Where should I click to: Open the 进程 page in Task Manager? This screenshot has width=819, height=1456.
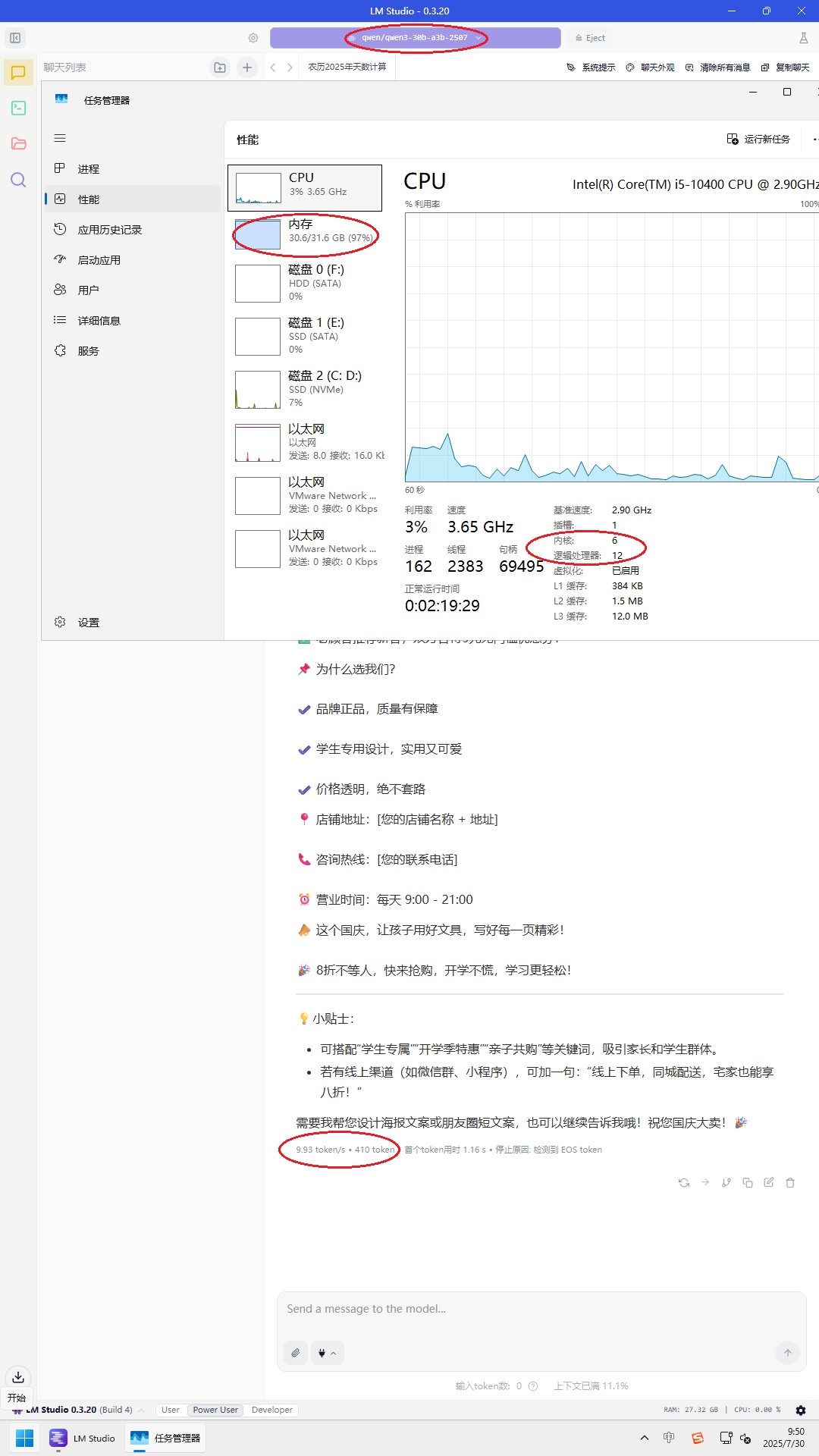click(133, 169)
